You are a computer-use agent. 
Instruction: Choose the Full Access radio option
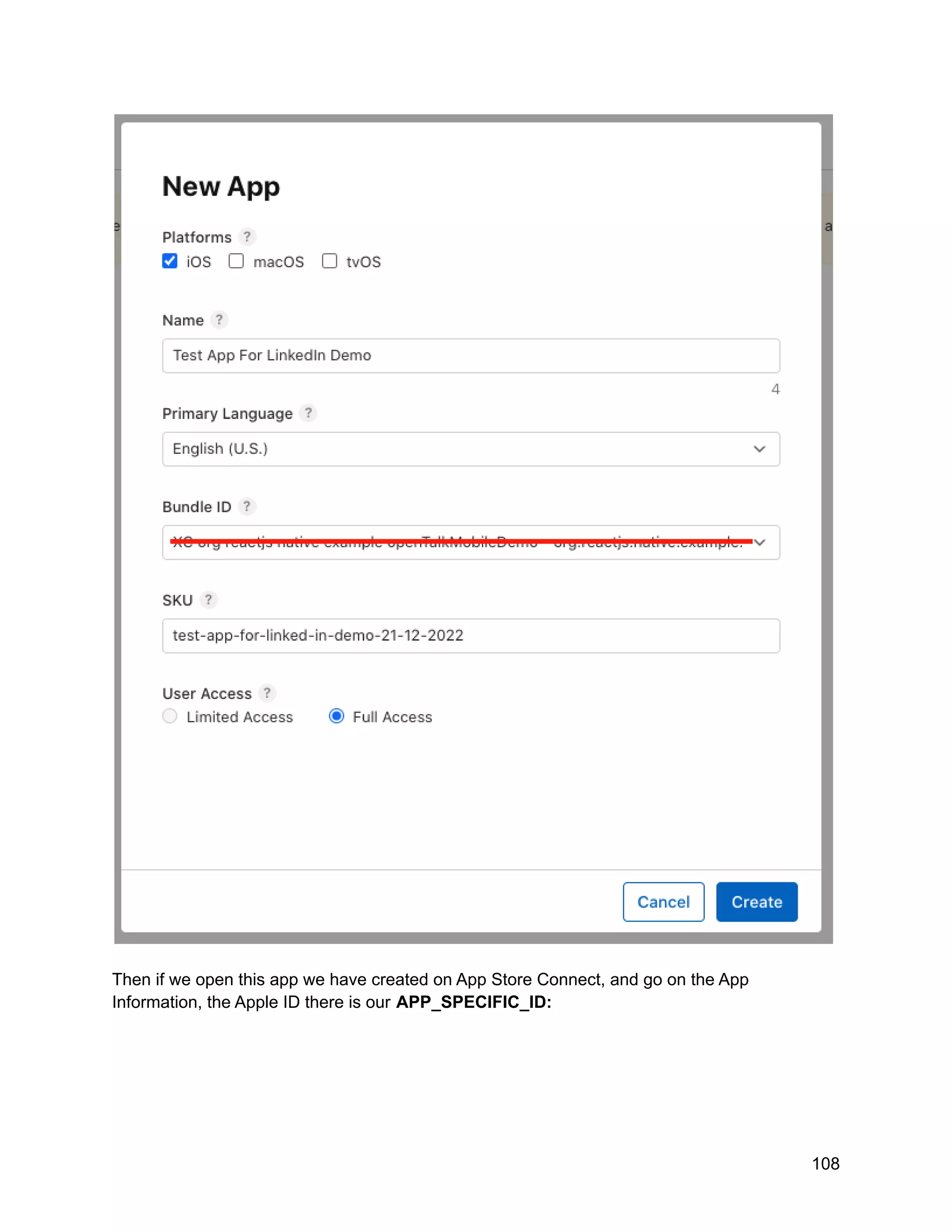(337, 716)
